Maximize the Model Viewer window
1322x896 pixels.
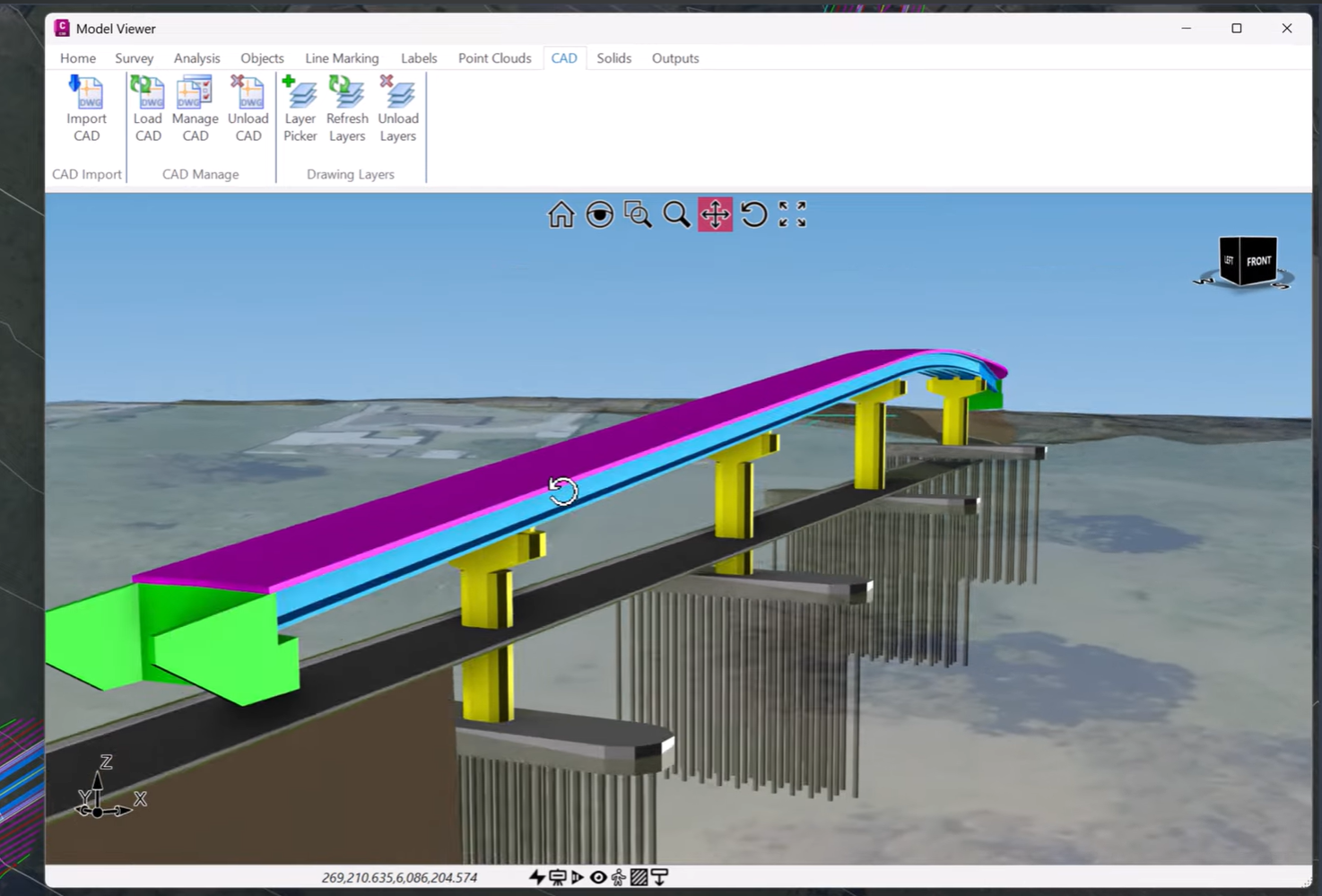coord(1237,29)
